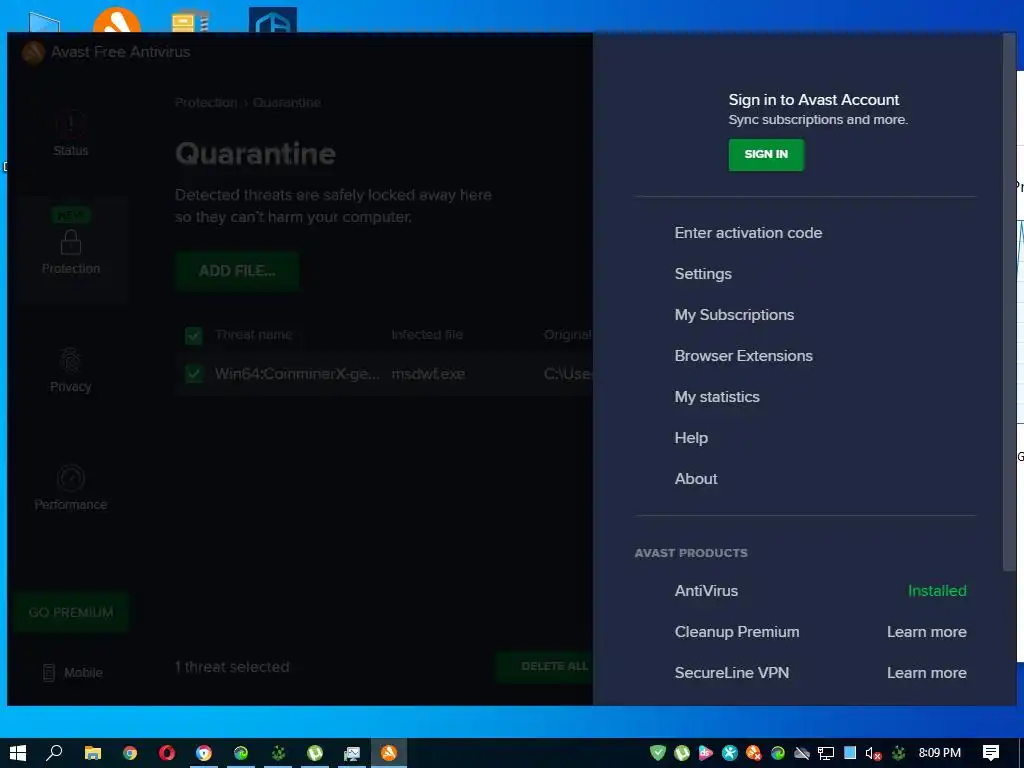Viewport: 1024px width, 768px height.
Task: Open taskbar Search magnifier
Action: click(54, 753)
